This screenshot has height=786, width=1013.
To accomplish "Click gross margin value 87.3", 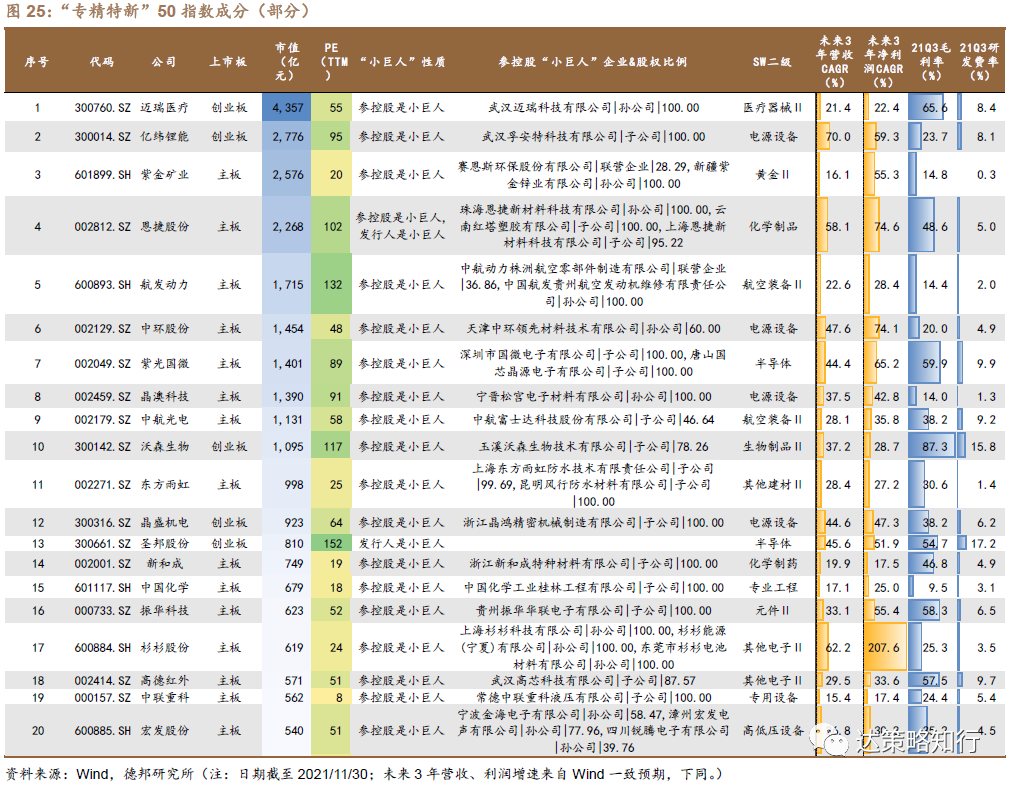I will tap(935, 446).
